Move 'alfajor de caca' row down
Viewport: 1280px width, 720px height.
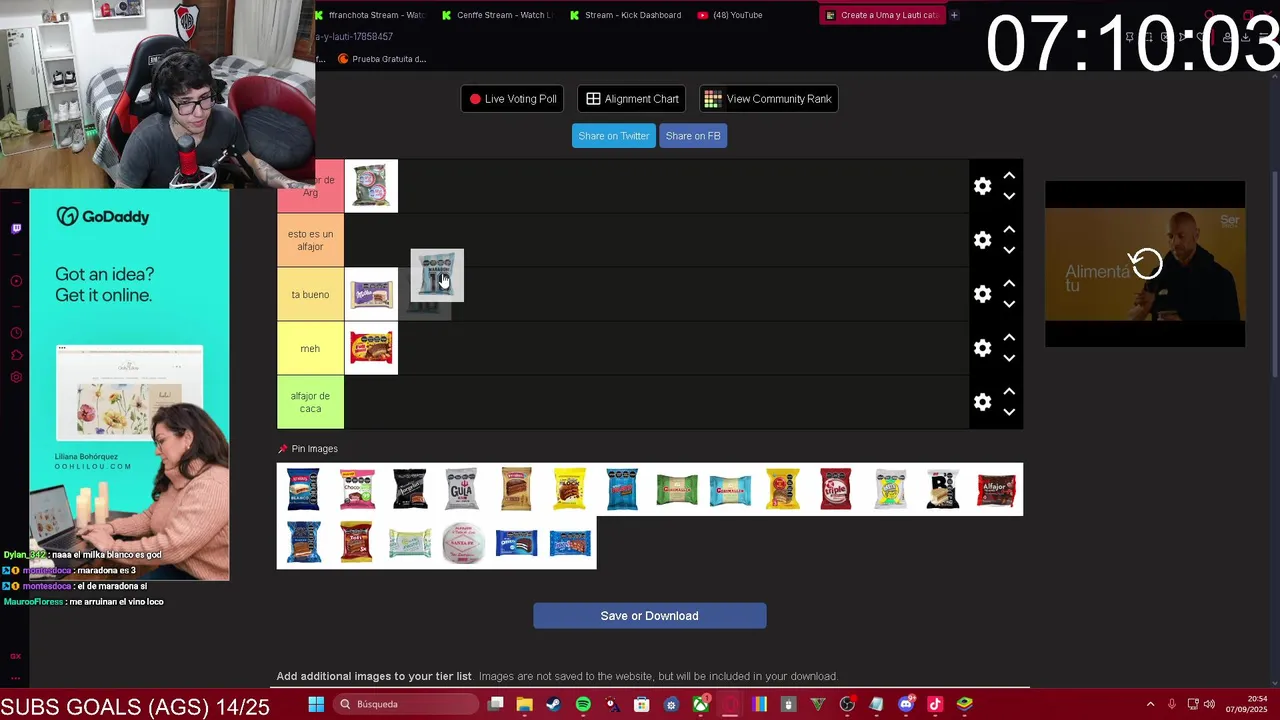(1009, 412)
